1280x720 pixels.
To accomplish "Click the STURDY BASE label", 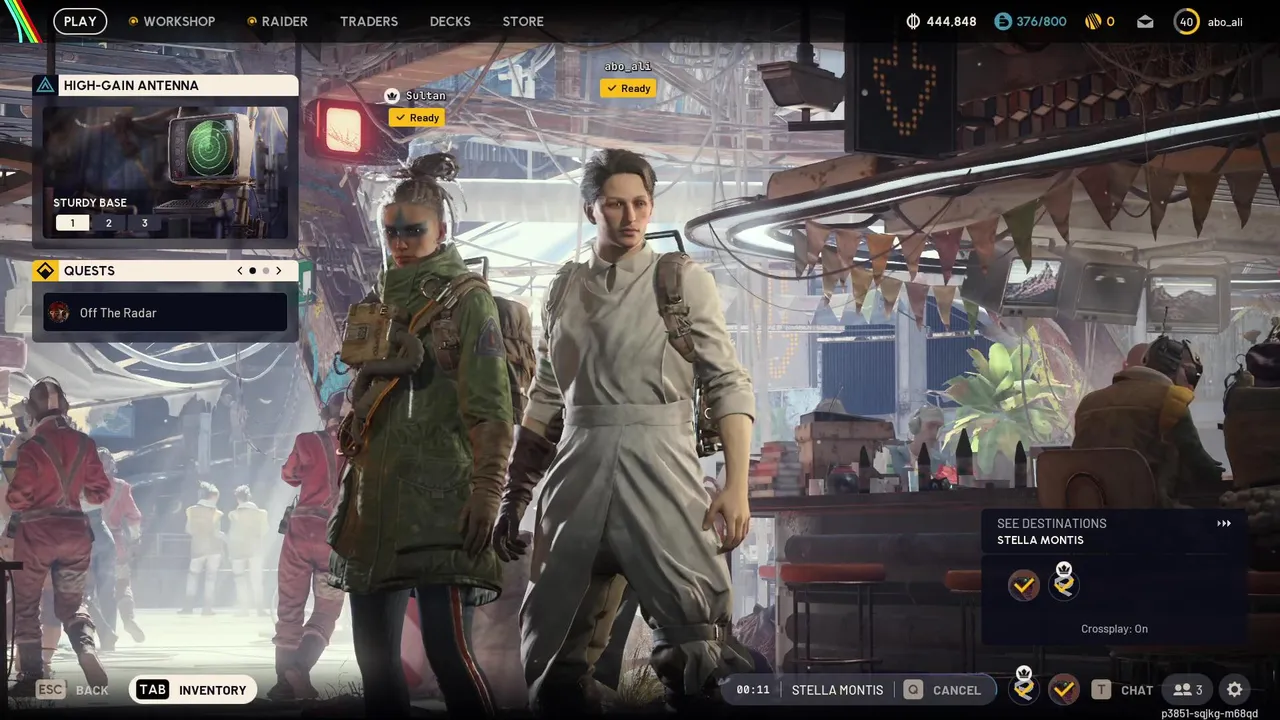I will click(90, 203).
